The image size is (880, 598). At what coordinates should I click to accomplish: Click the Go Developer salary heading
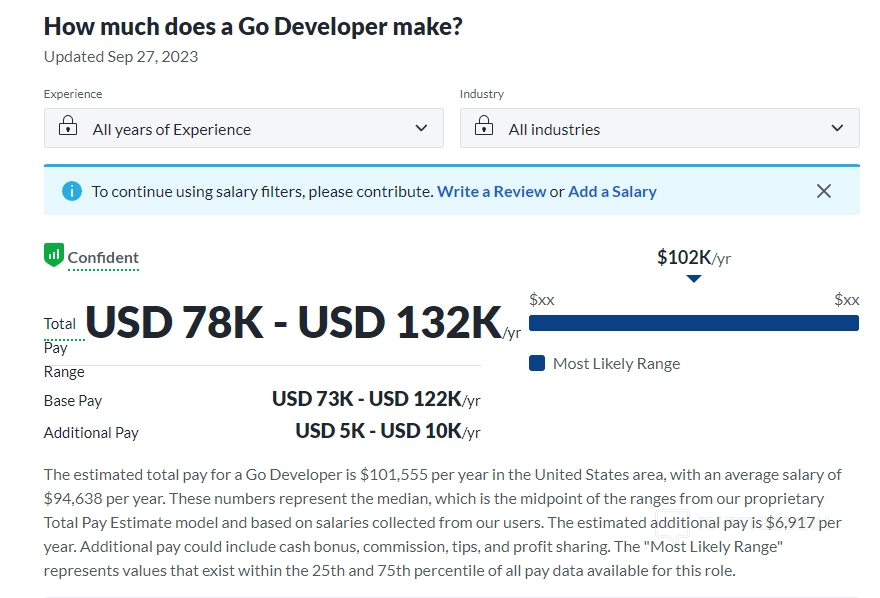point(253,27)
